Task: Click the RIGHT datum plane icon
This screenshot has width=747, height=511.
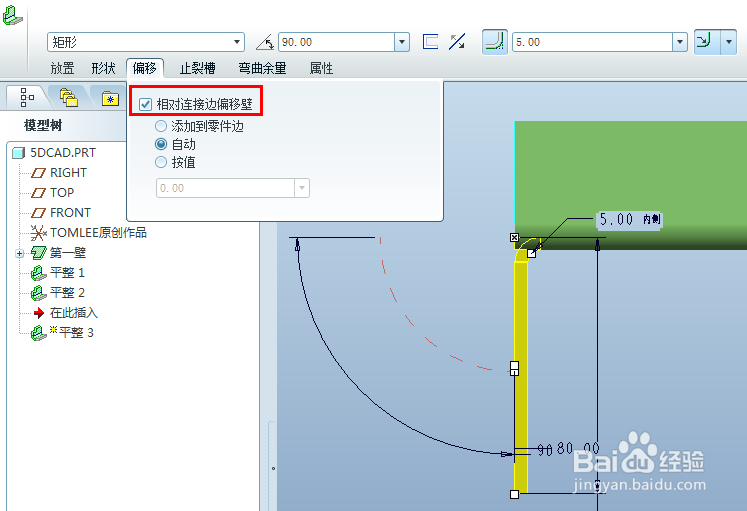Action: [38, 173]
